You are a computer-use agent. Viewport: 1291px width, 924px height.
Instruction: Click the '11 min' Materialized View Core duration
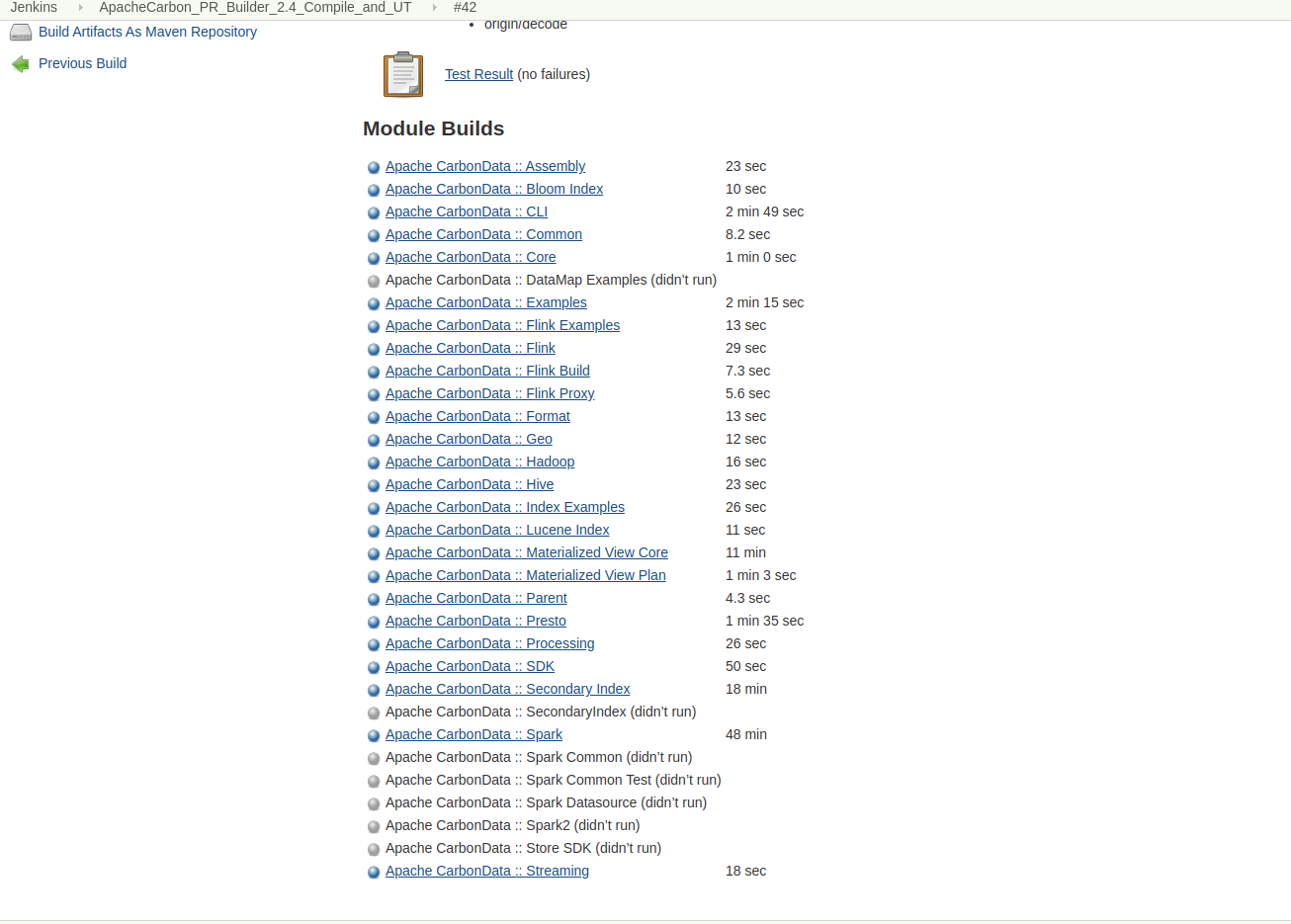[x=745, y=552]
